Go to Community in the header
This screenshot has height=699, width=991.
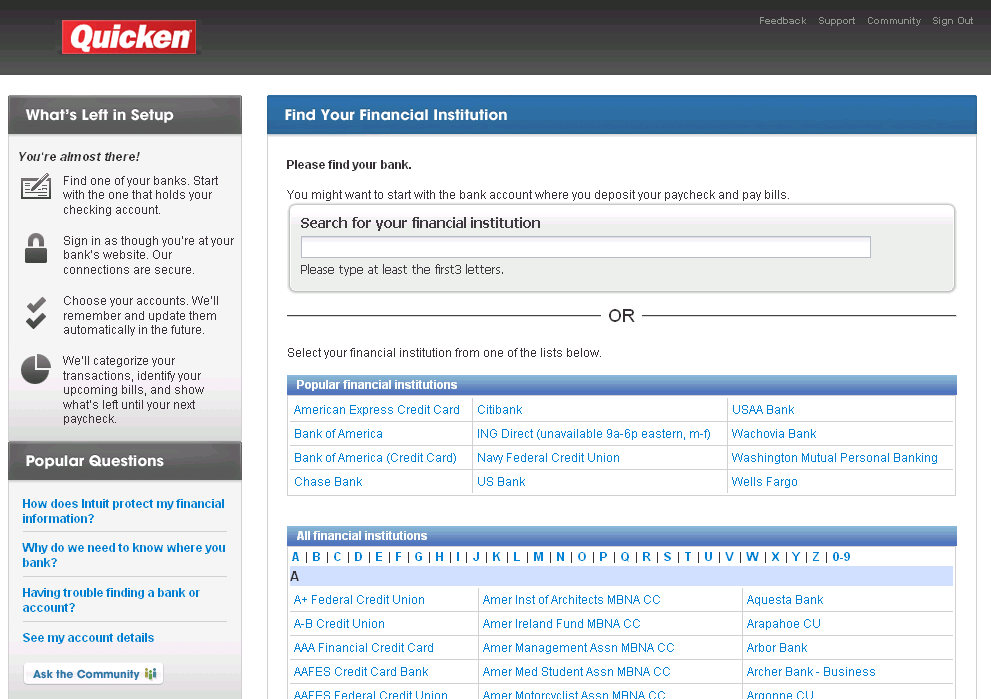pos(894,21)
